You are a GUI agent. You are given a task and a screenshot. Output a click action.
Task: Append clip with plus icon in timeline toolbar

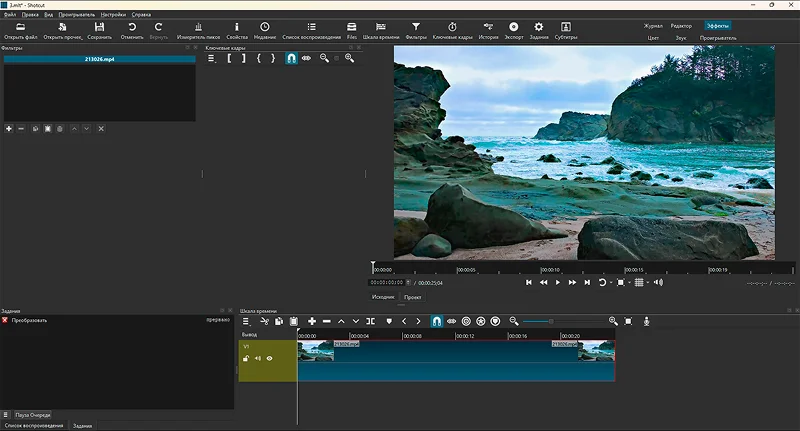coord(312,321)
